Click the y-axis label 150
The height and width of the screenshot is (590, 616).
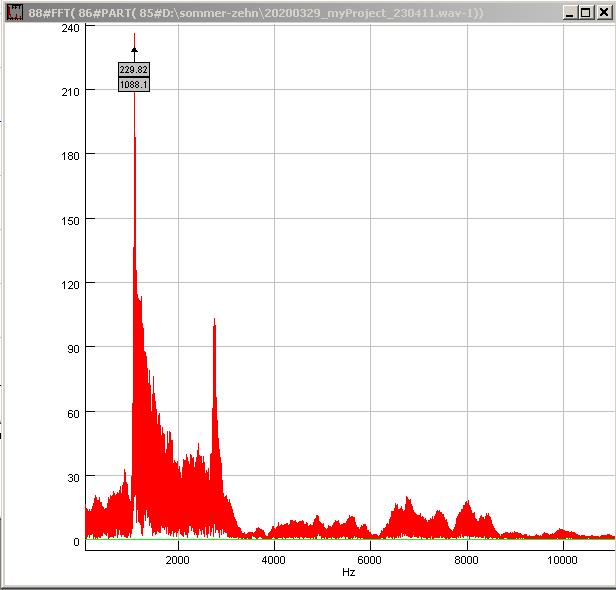pos(70,221)
